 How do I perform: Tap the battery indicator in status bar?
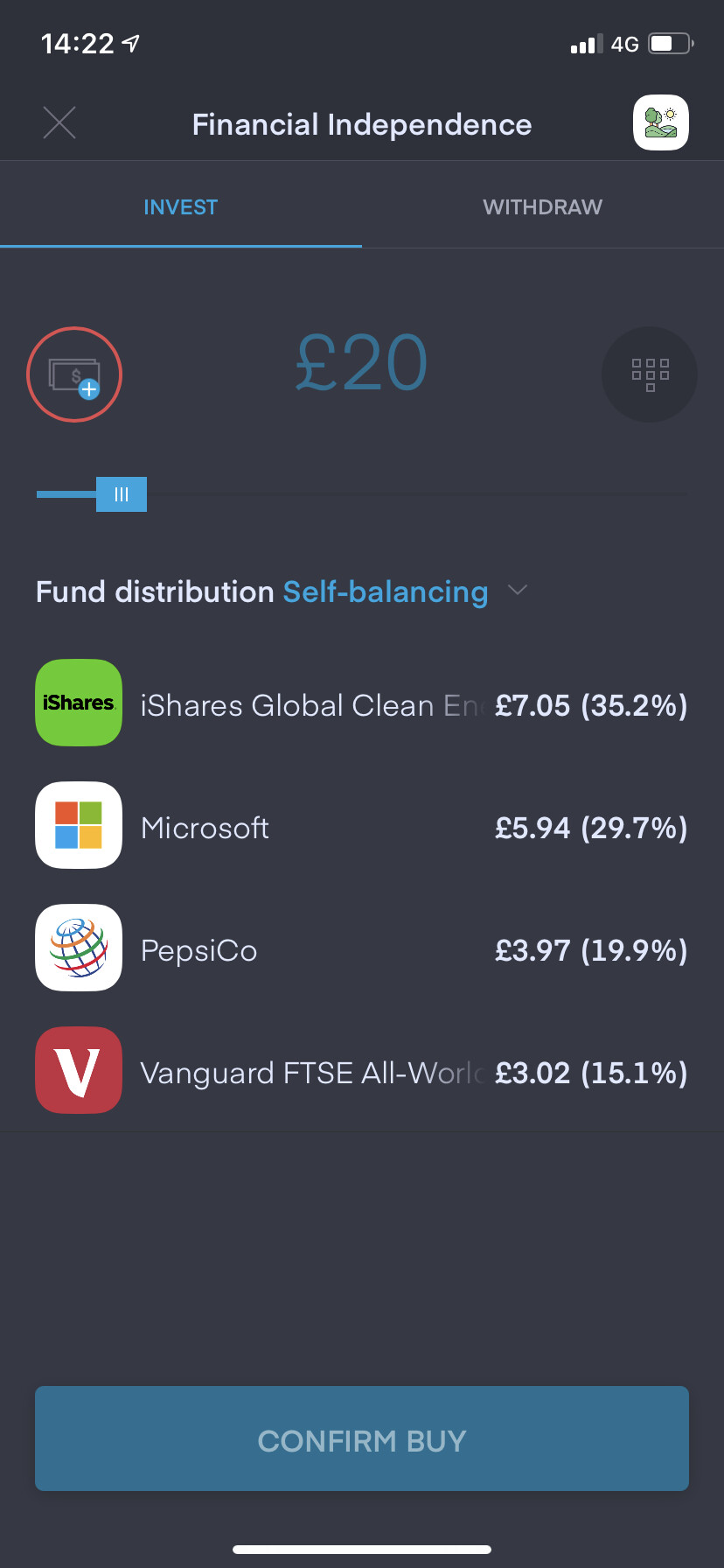(x=670, y=44)
